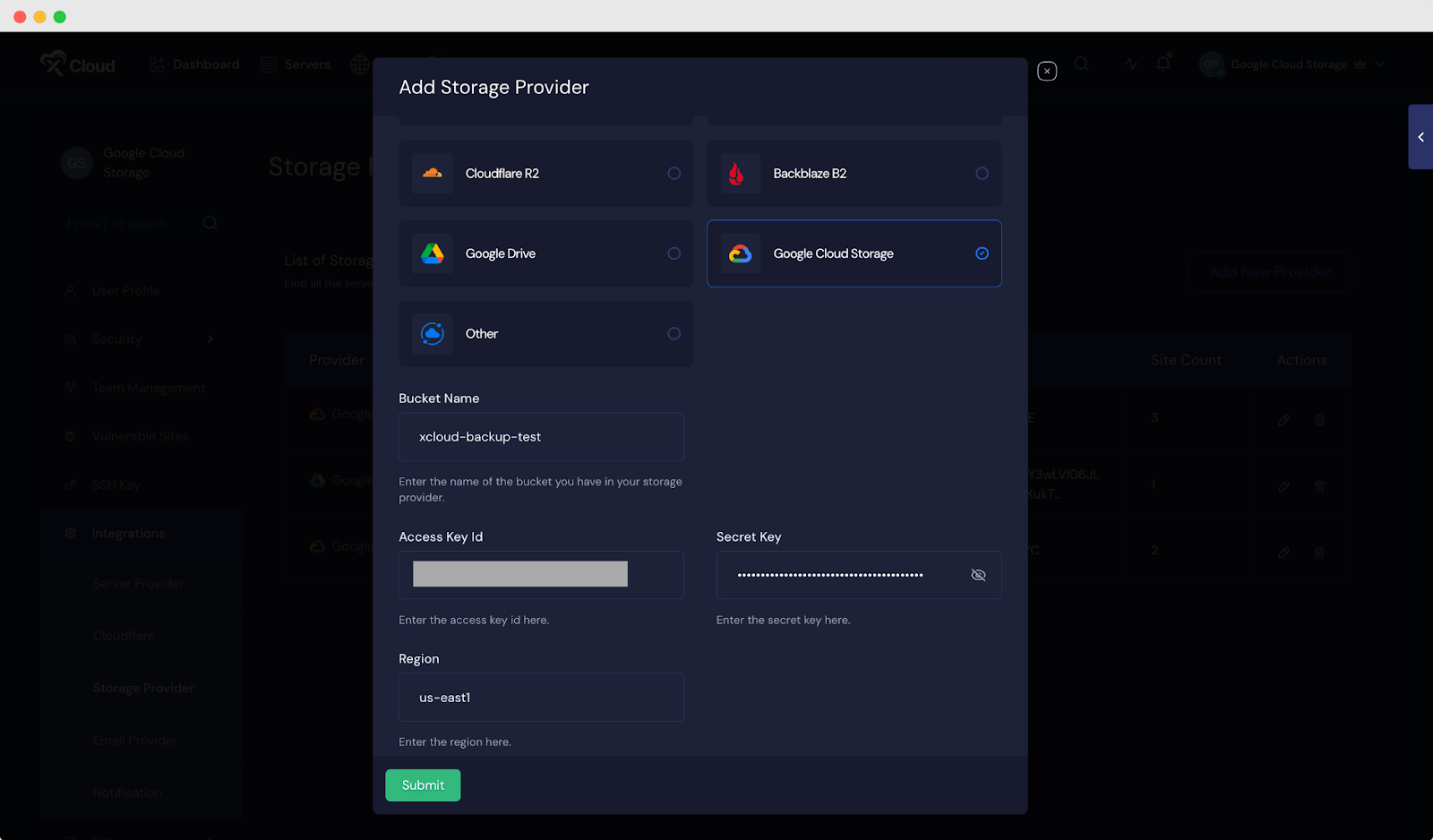Open the notifications bell icon
The width and height of the screenshot is (1433, 840).
tap(1163, 64)
